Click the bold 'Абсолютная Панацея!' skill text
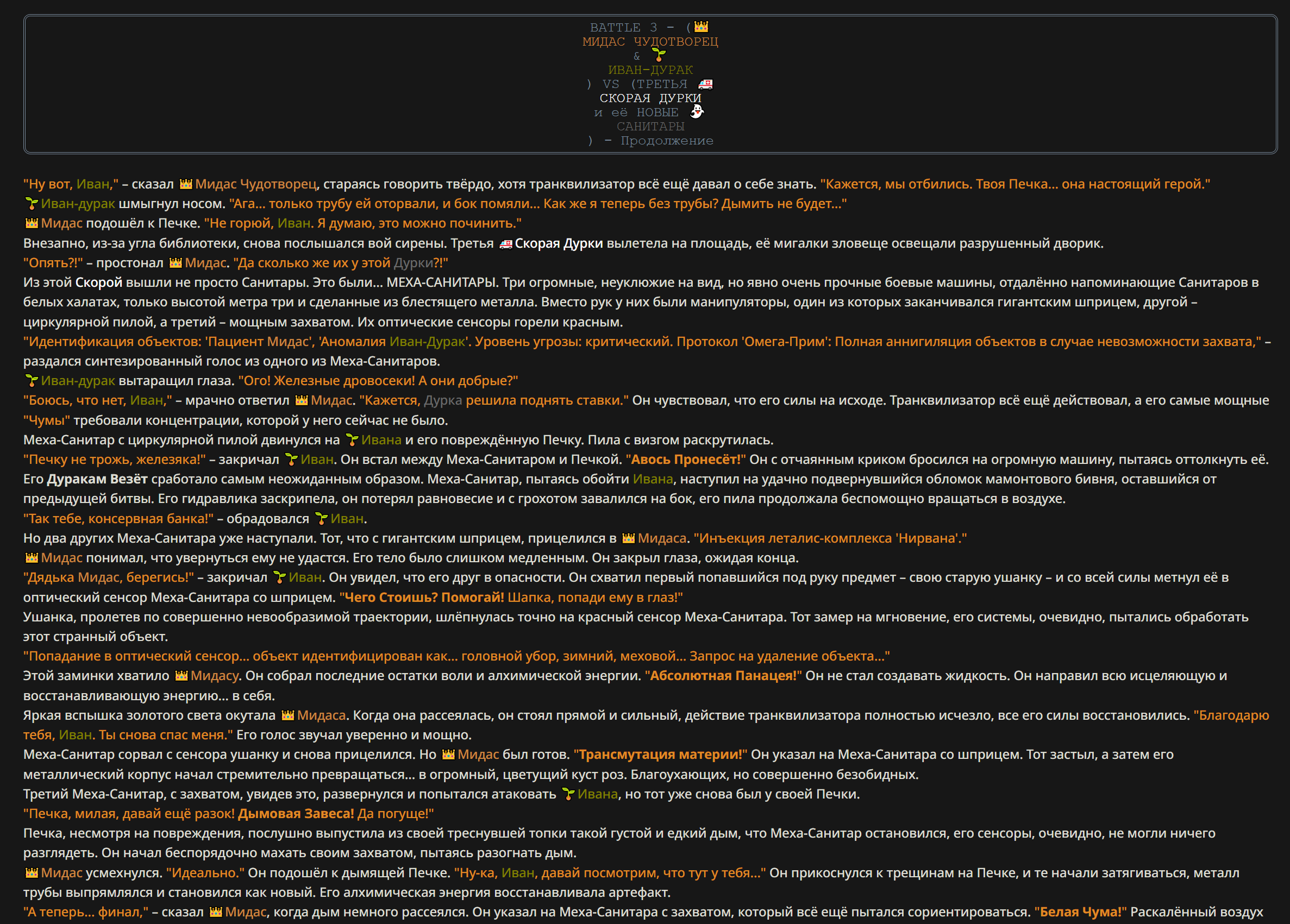Viewport: 1290px width, 924px height. [x=723, y=676]
